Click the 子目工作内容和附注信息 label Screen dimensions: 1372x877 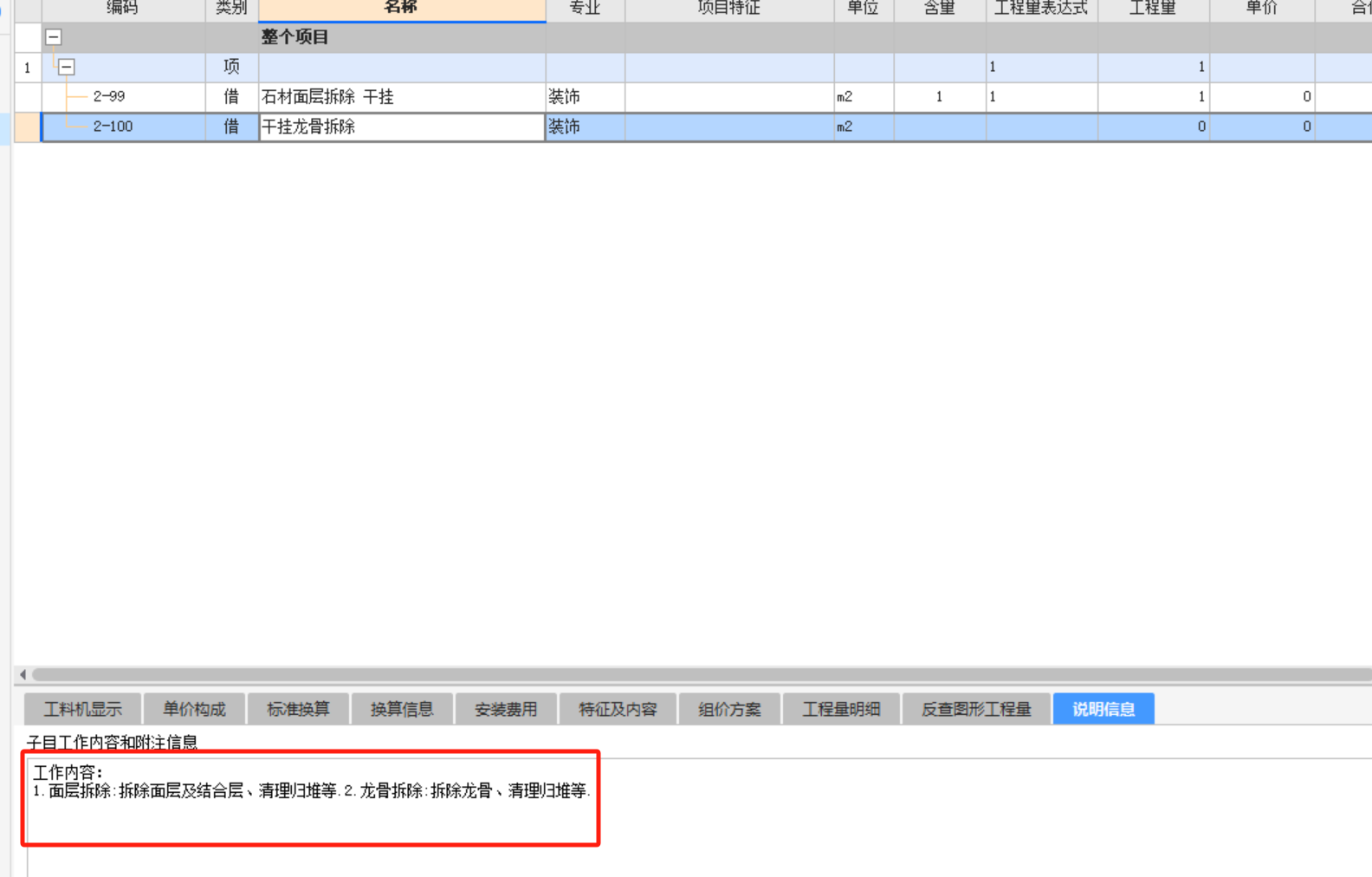point(112,742)
